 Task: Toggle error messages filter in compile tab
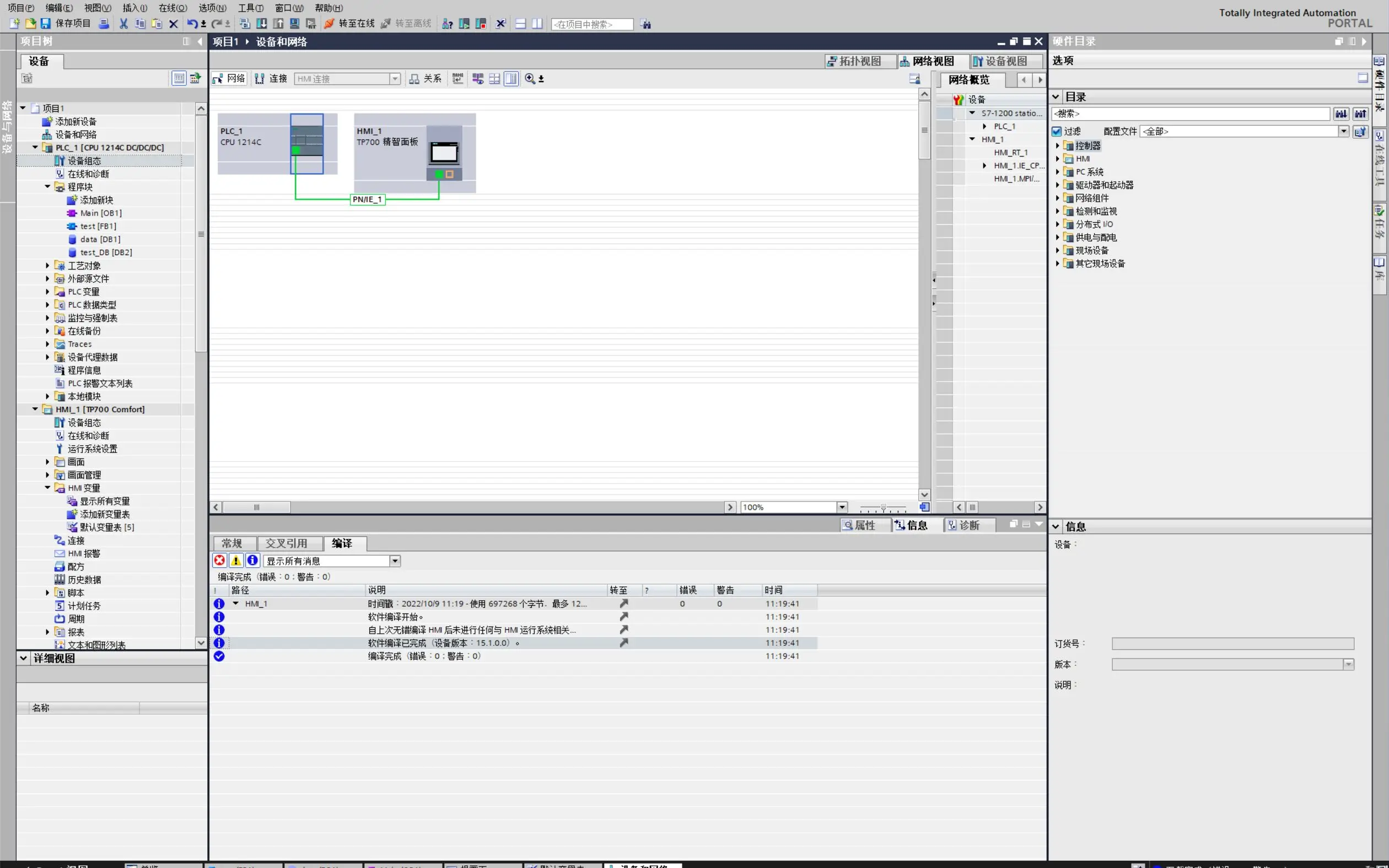pyautogui.click(x=219, y=560)
